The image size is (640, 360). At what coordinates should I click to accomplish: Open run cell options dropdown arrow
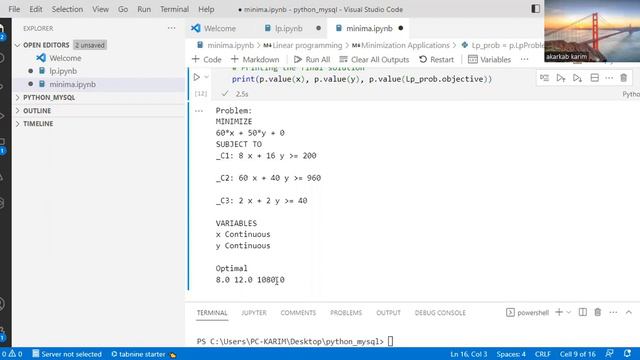tap(206, 77)
